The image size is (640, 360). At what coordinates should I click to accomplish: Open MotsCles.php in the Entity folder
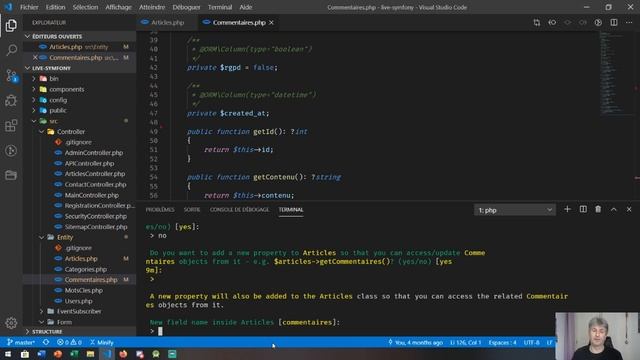84,291
